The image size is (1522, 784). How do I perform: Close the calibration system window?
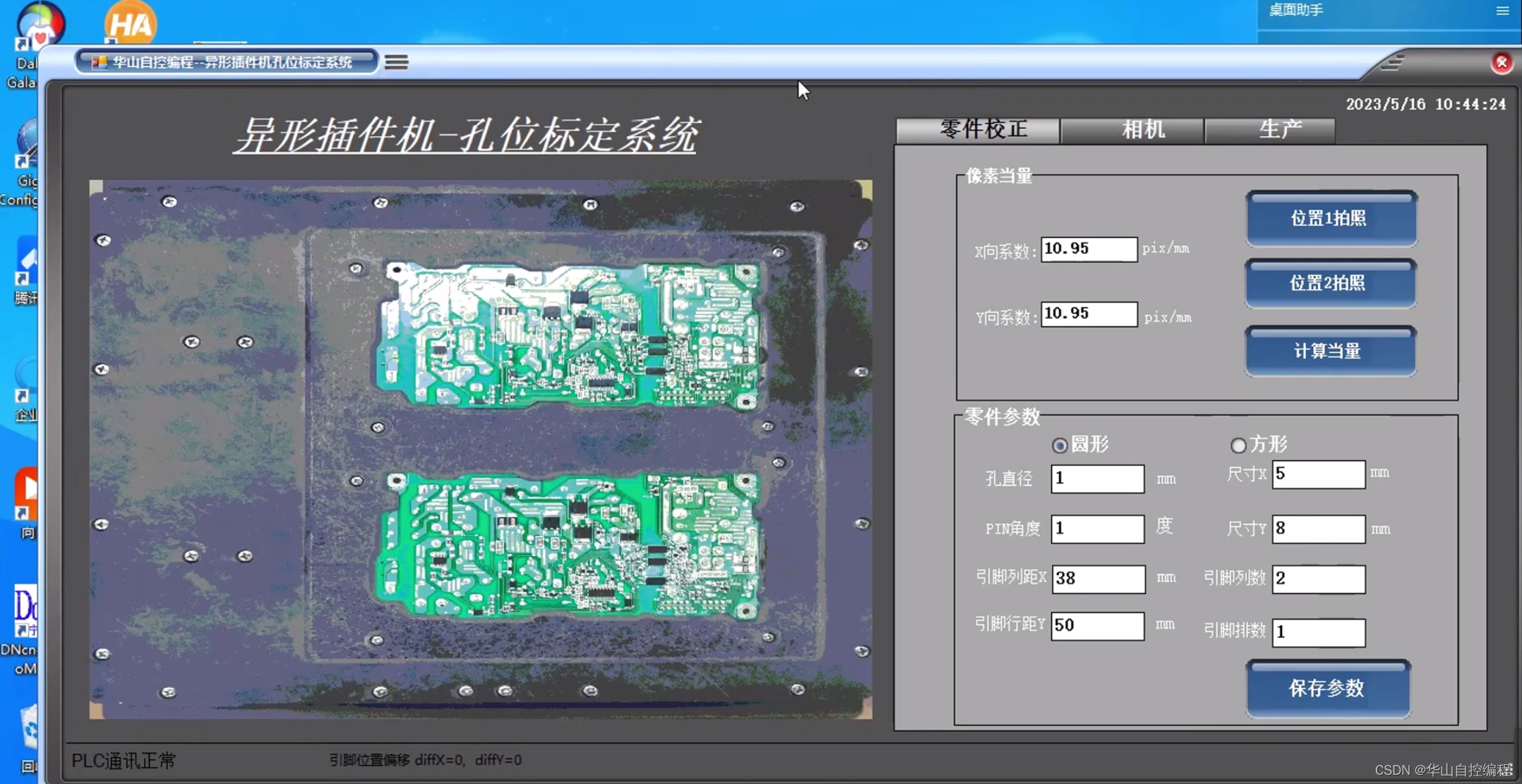tap(1502, 62)
